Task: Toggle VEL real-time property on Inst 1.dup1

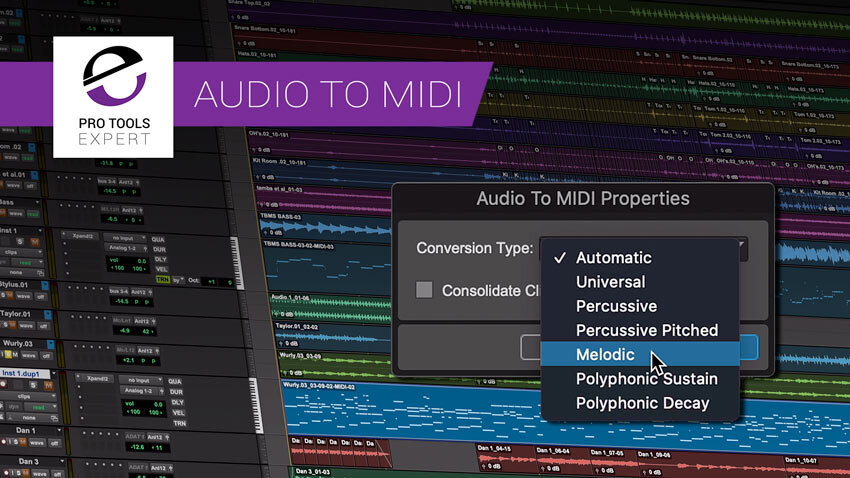Action: tap(178, 412)
